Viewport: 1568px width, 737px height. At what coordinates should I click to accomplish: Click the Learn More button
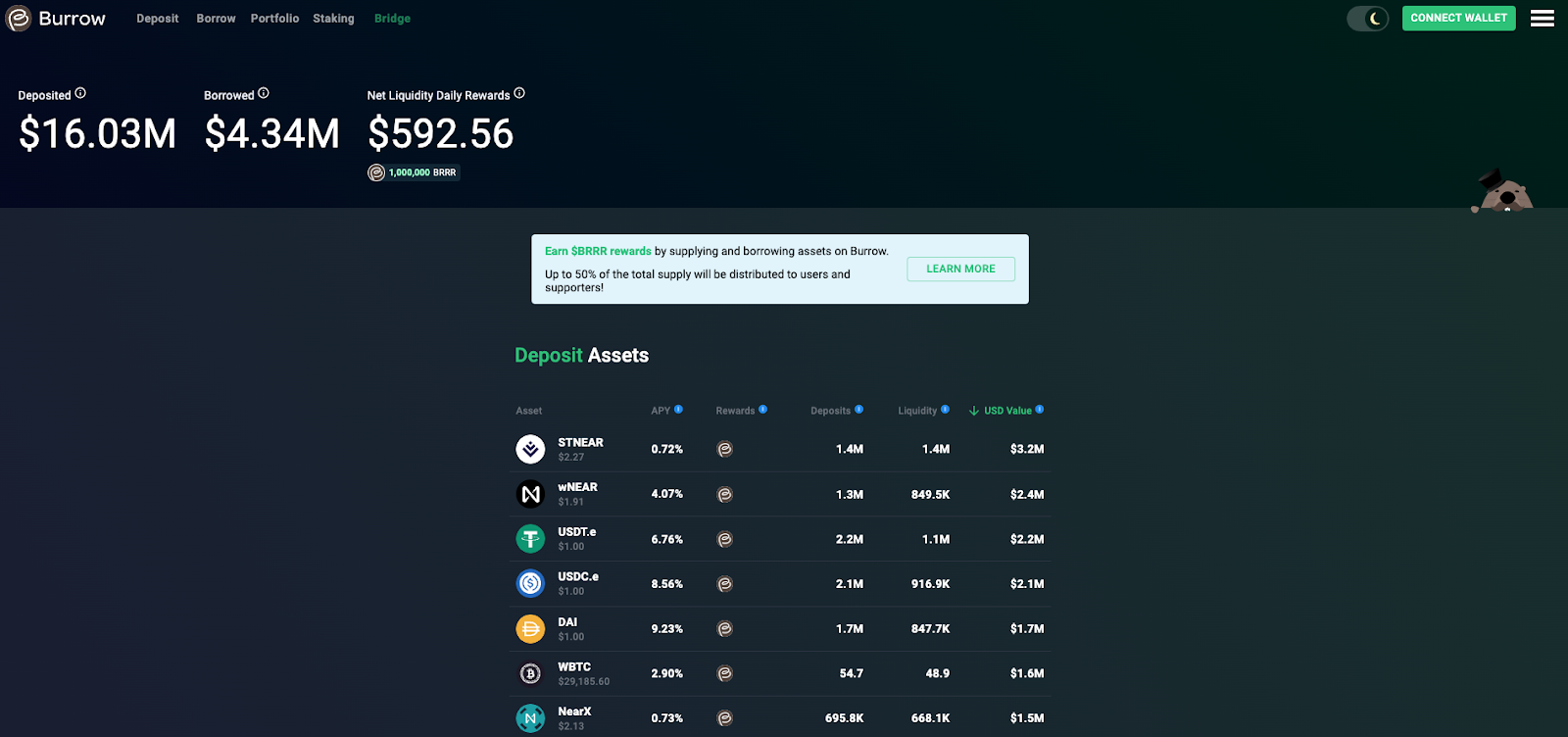click(960, 269)
